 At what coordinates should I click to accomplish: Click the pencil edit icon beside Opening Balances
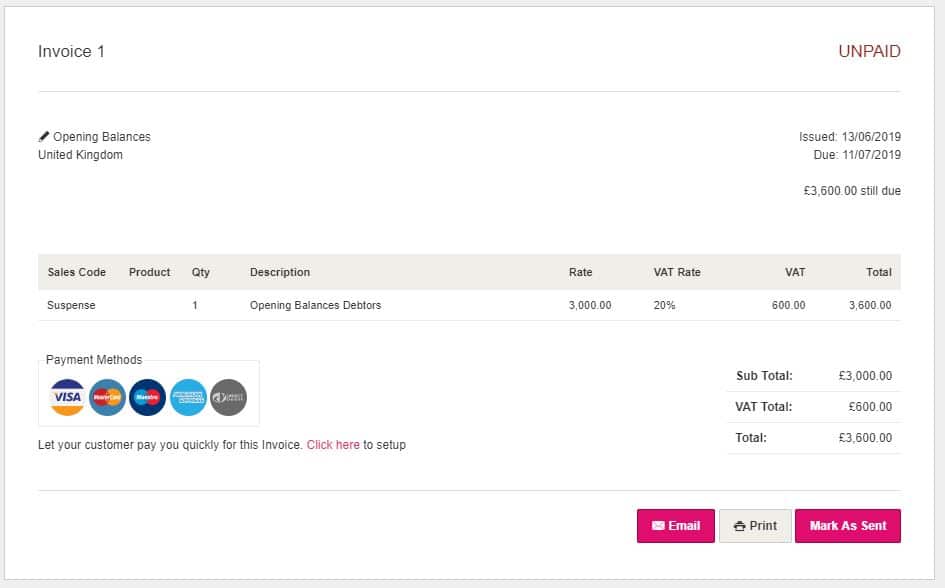44,136
